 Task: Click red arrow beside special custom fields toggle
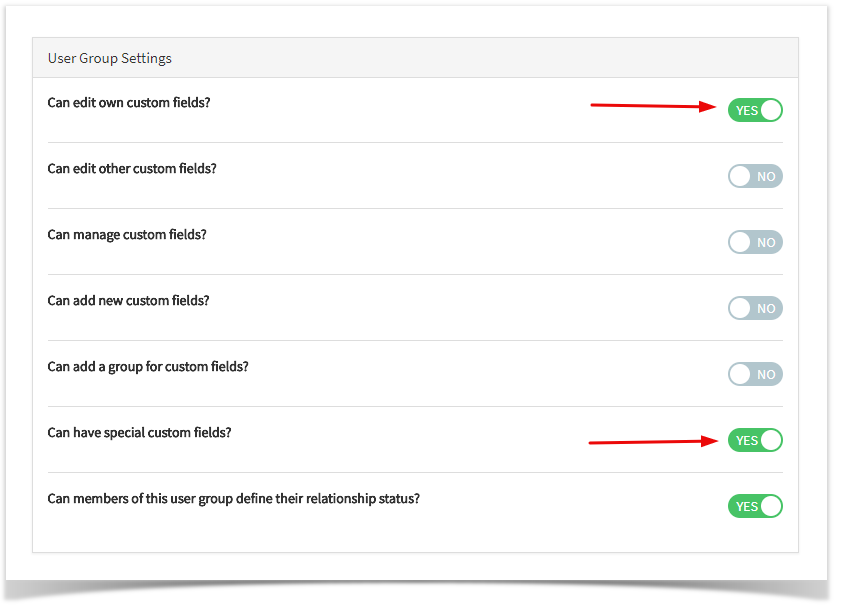653,442
